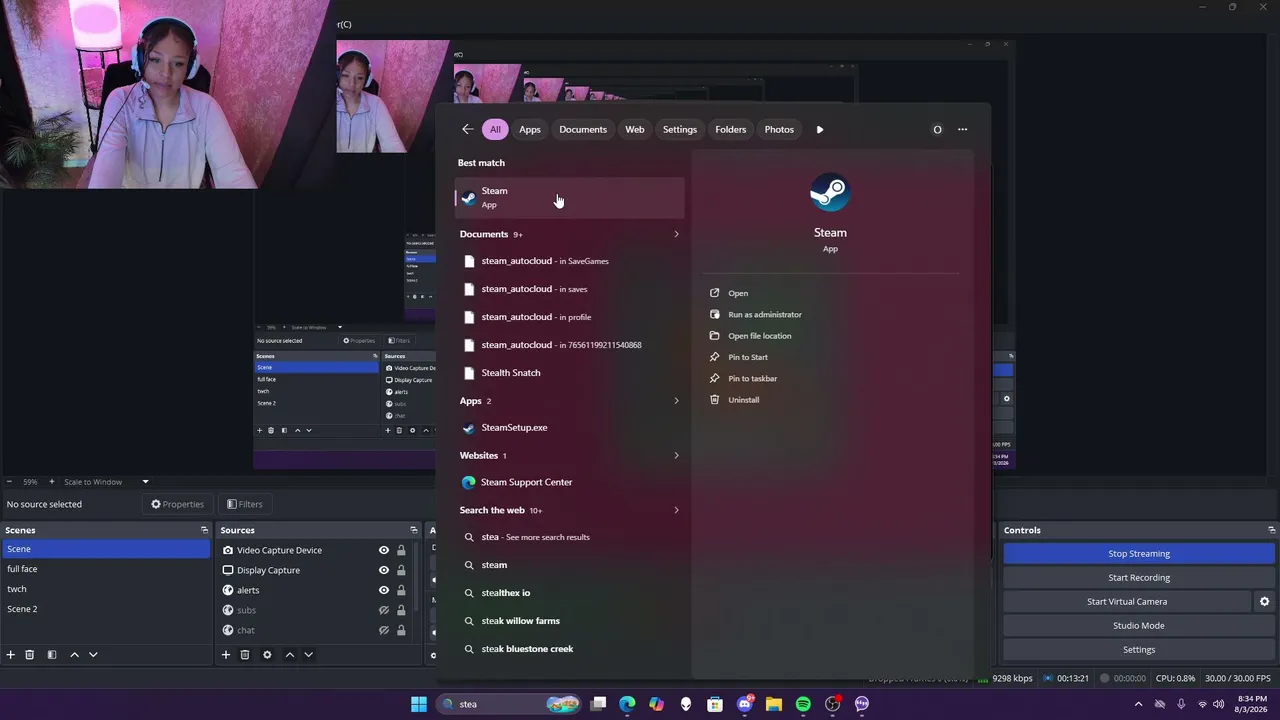This screenshot has width=1280, height=720.
Task: Show more search filter tabs arrow
Action: click(x=820, y=129)
